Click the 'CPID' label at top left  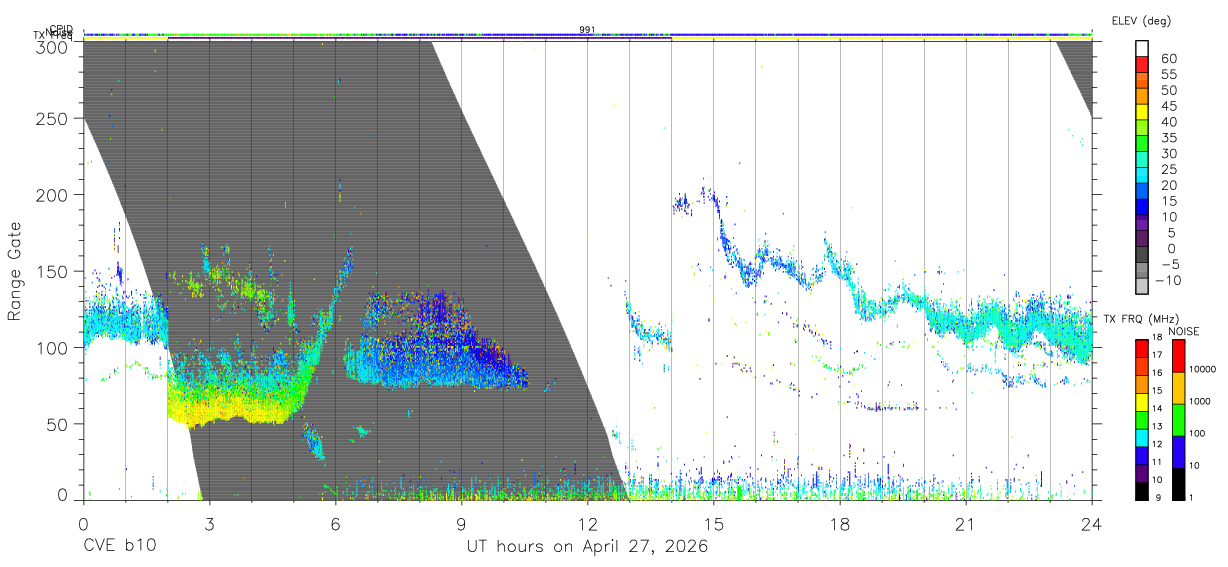click(61, 30)
